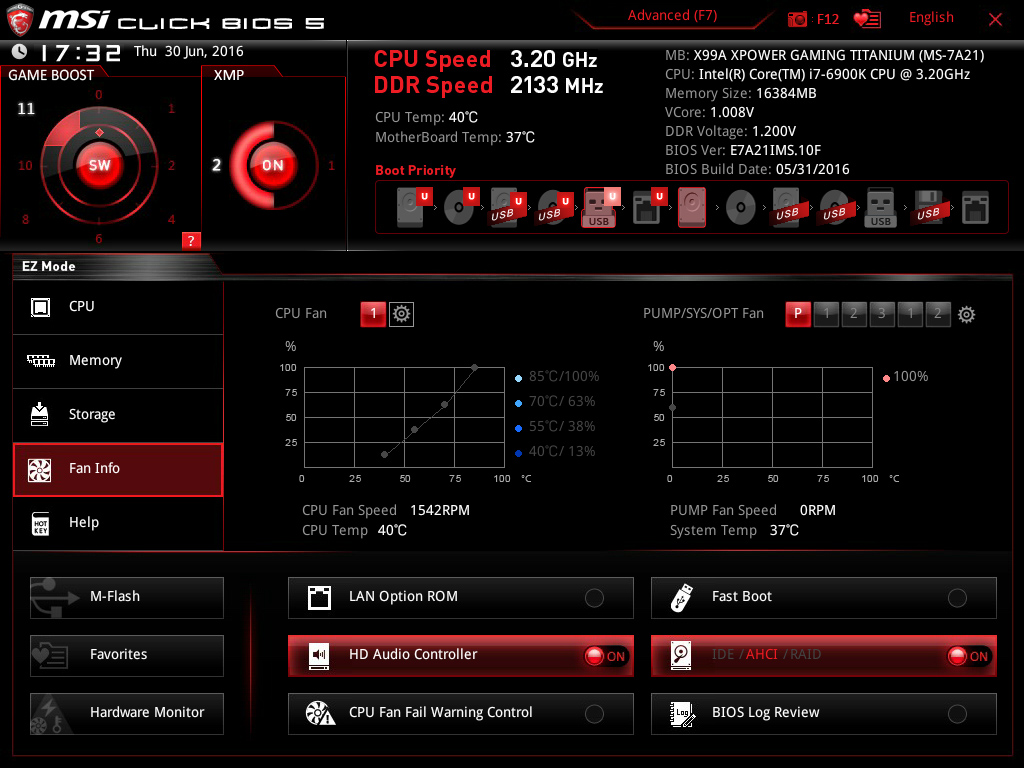
Task: Toggle the XMP ON knob
Action: click(273, 165)
